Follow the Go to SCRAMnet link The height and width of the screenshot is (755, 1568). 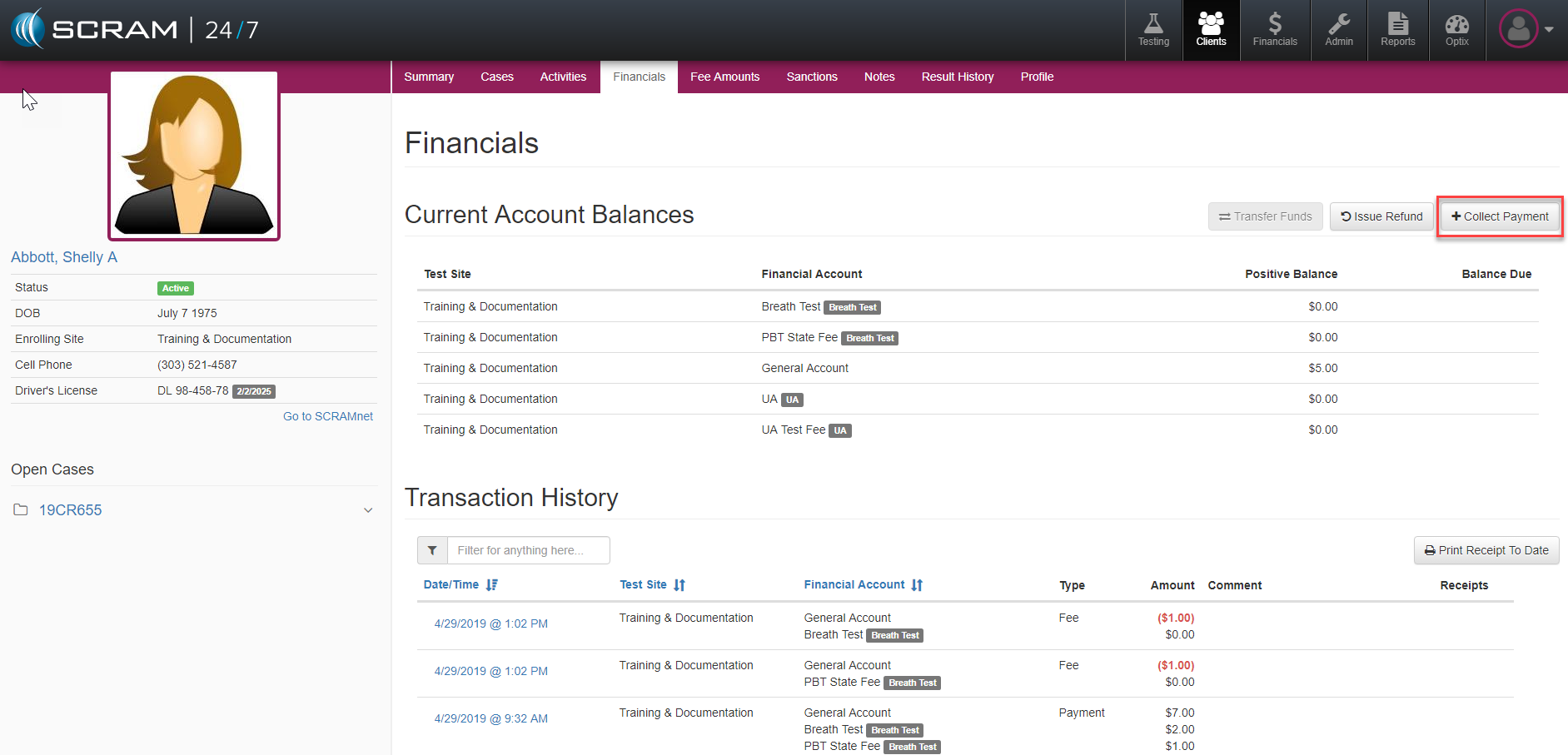[327, 416]
